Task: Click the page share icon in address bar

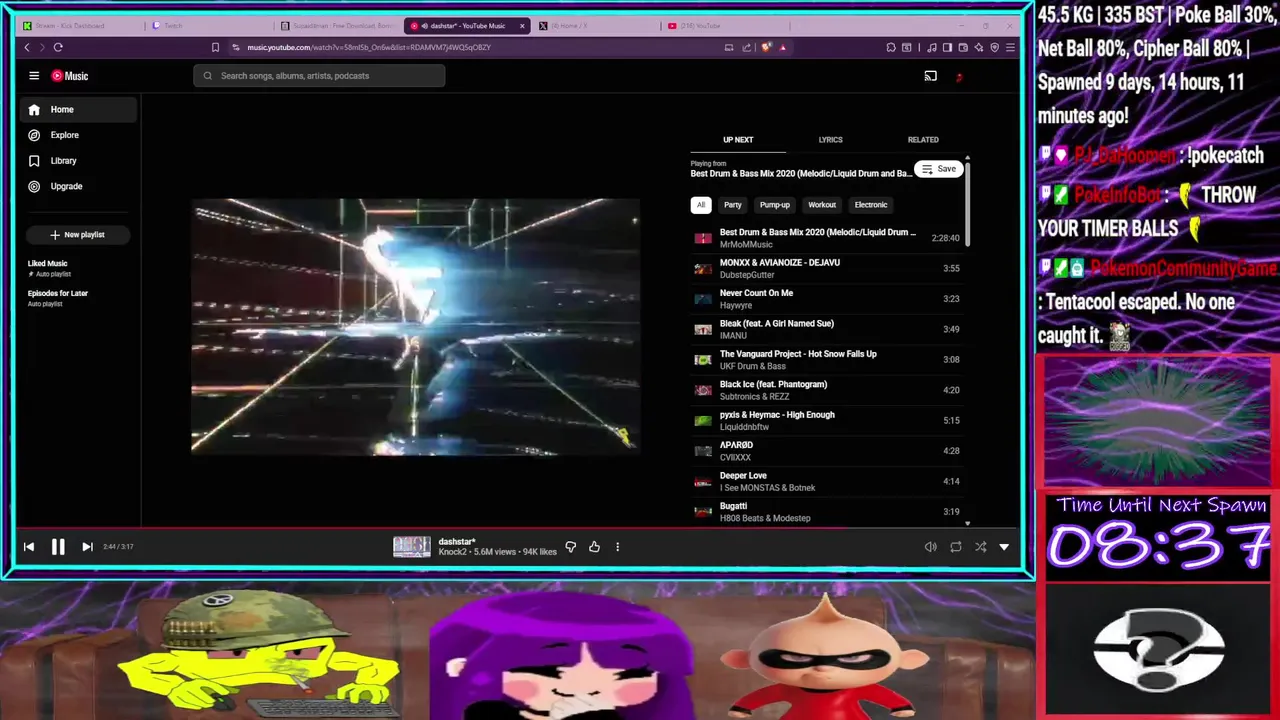Action: (x=746, y=47)
